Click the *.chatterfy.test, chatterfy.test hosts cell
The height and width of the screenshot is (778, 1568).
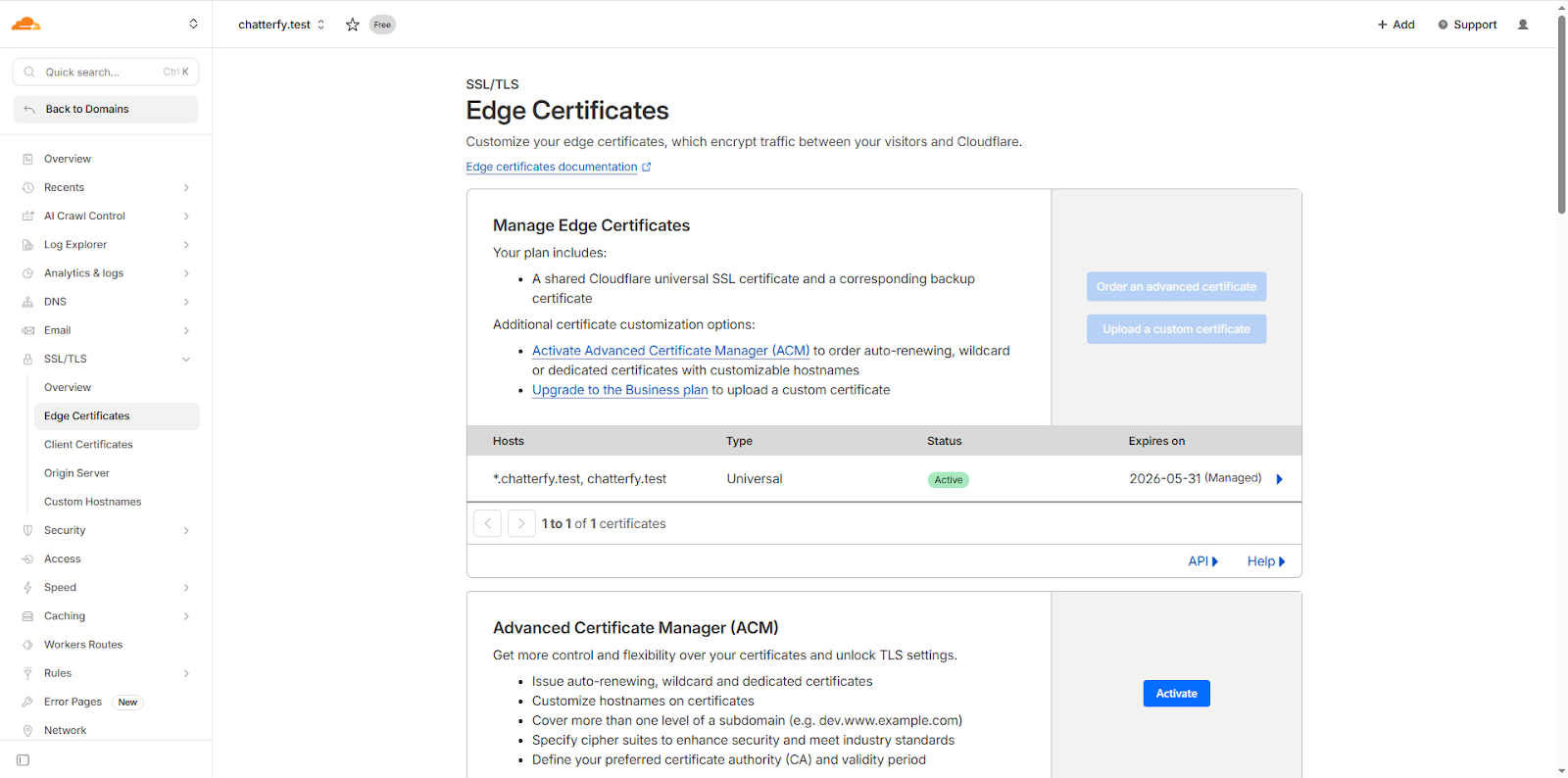pos(579,479)
